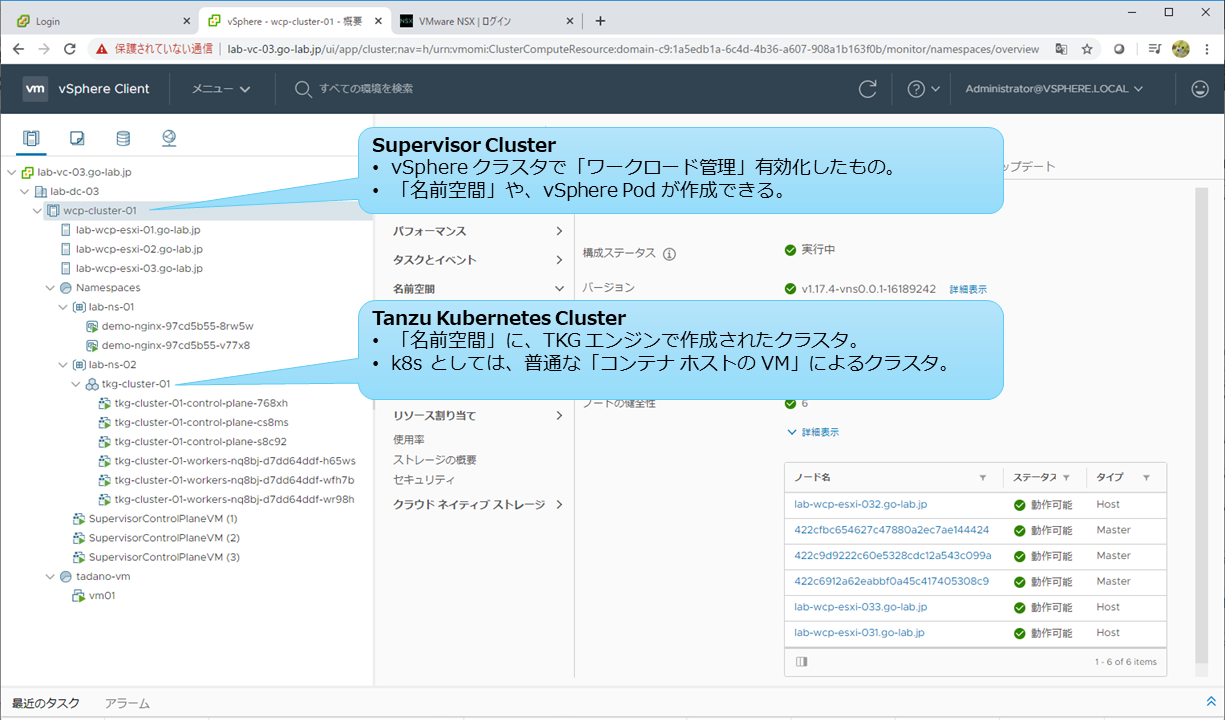Screen dimensions: 1225x720
Task: Select vm01 under tadano-vm
Action: point(102,595)
